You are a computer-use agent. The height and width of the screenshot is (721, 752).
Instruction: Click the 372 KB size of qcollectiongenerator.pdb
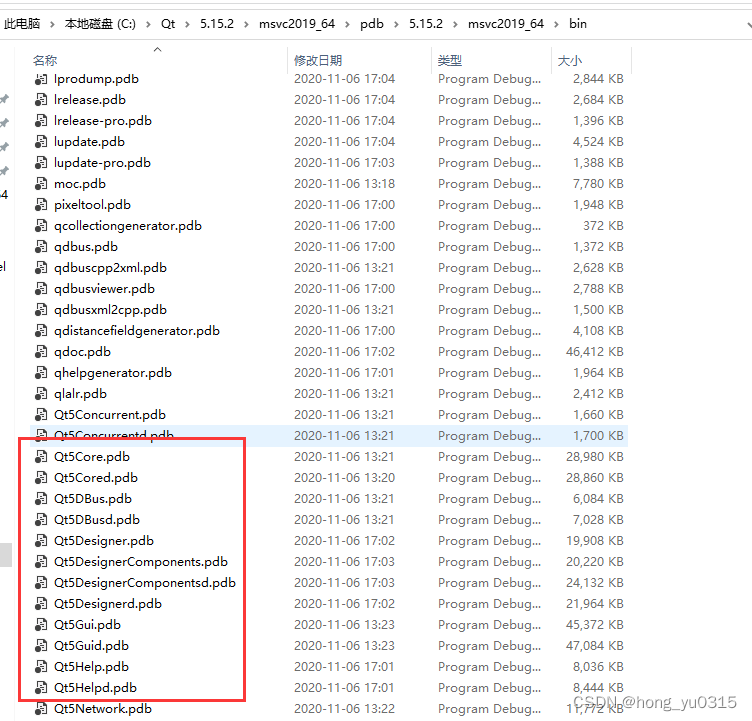603,226
